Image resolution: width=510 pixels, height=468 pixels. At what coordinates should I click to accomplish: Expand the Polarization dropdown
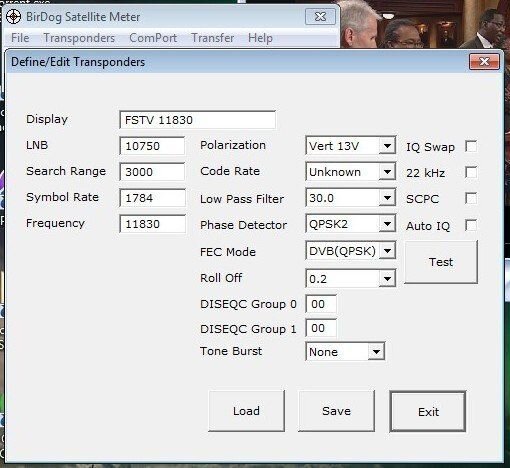[387, 146]
